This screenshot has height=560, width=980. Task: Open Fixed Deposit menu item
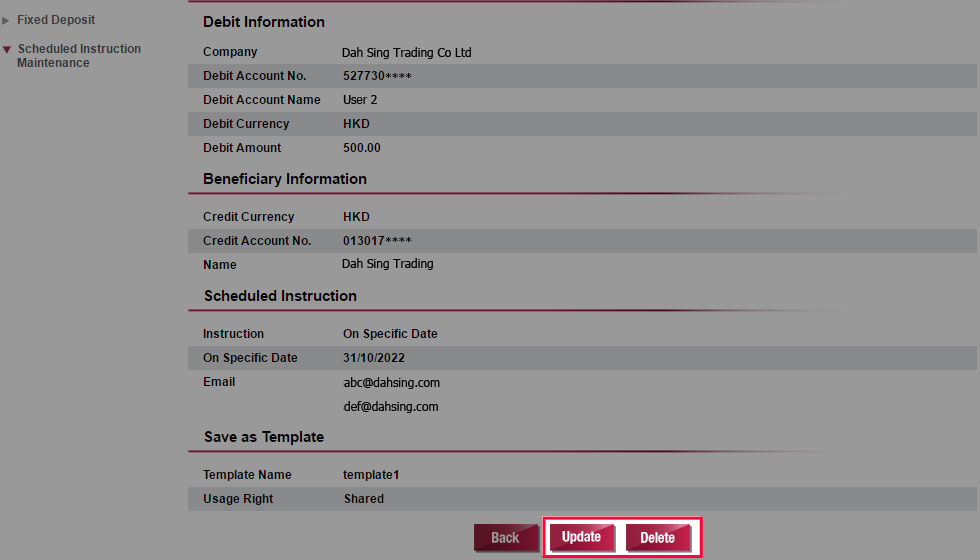tap(56, 20)
